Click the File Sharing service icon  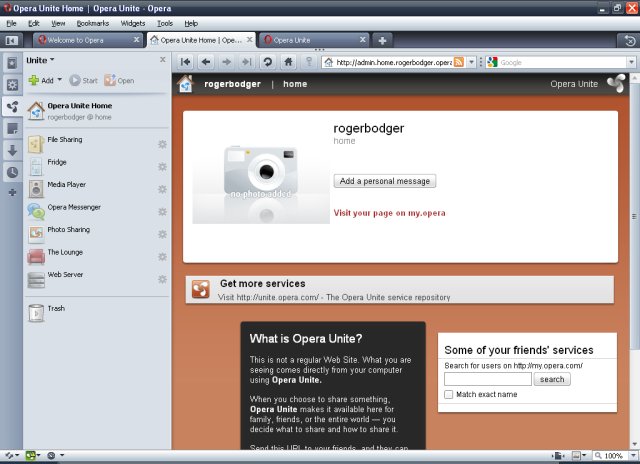(36, 144)
